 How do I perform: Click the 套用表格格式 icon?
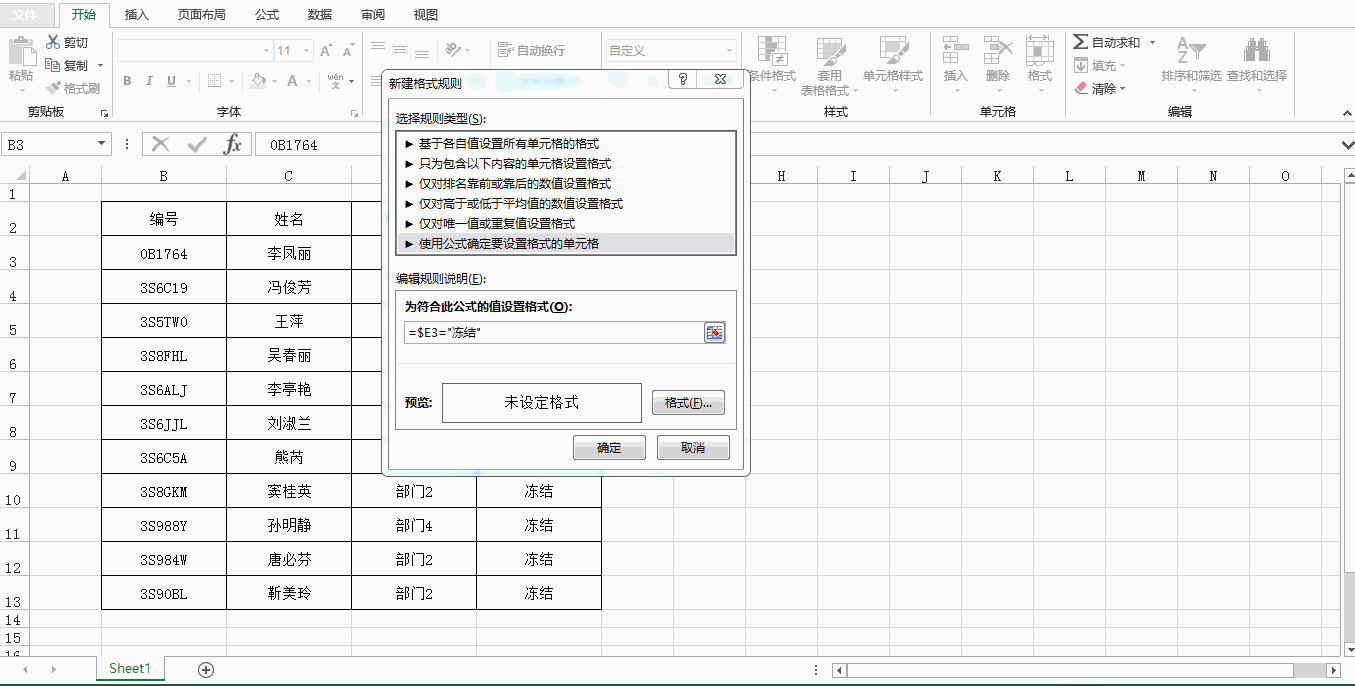click(x=830, y=52)
